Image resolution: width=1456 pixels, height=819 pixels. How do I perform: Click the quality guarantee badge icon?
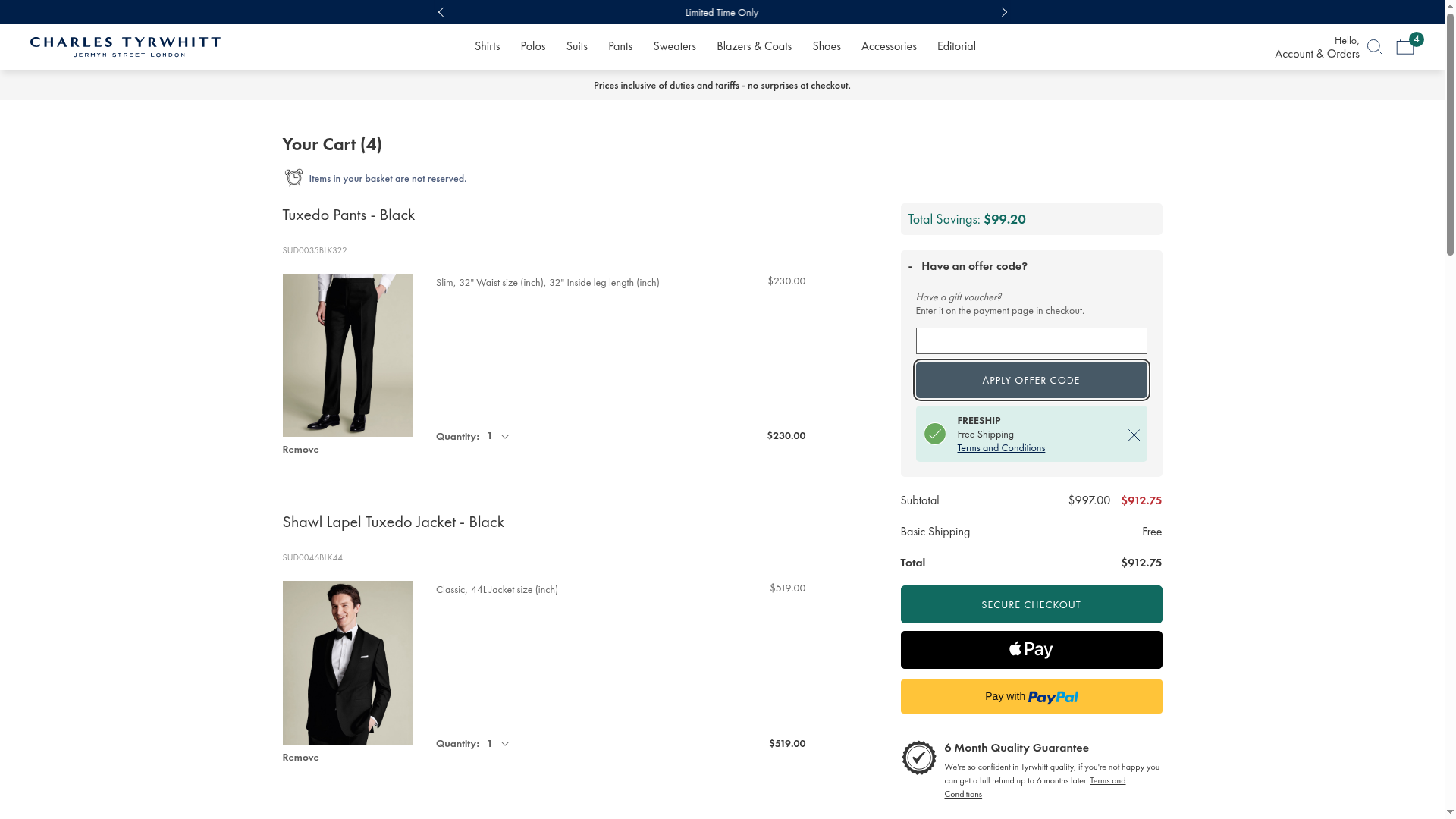tap(918, 758)
